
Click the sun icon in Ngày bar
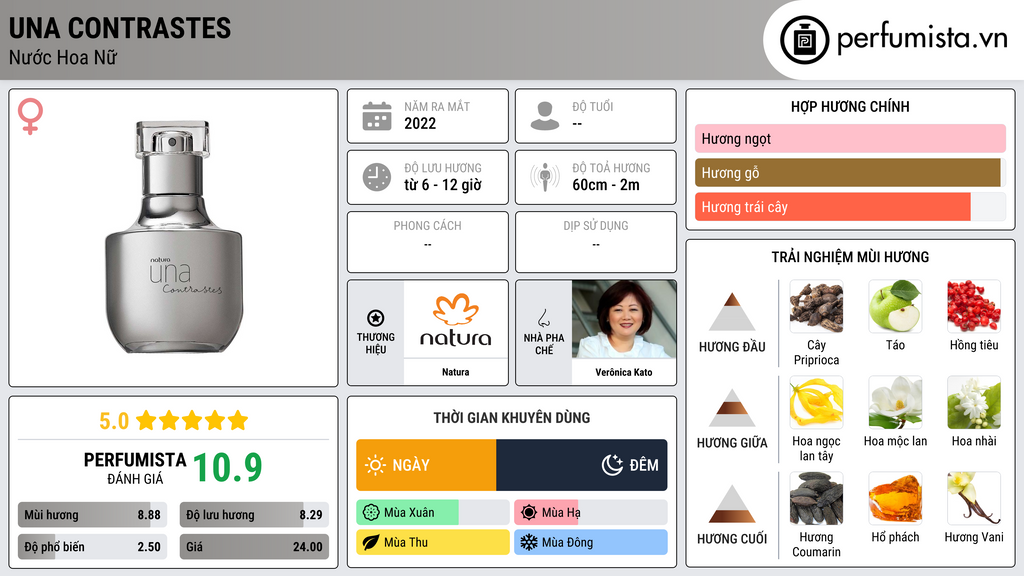tap(376, 465)
